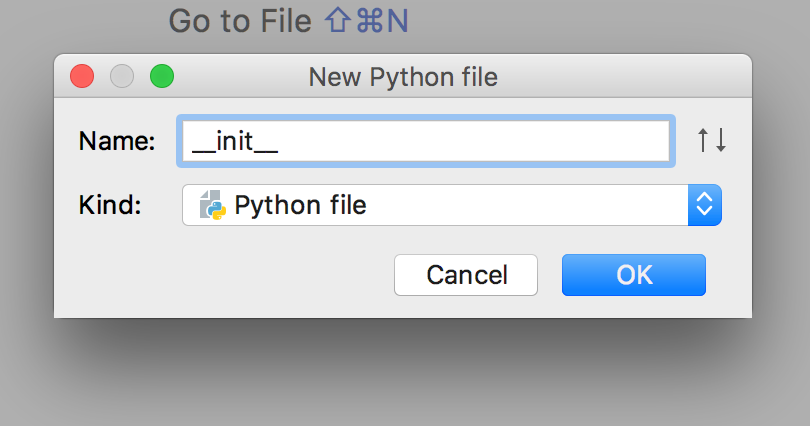Click the Name input field
Viewport: 810px width, 426px height.
pyautogui.click(x=426, y=141)
